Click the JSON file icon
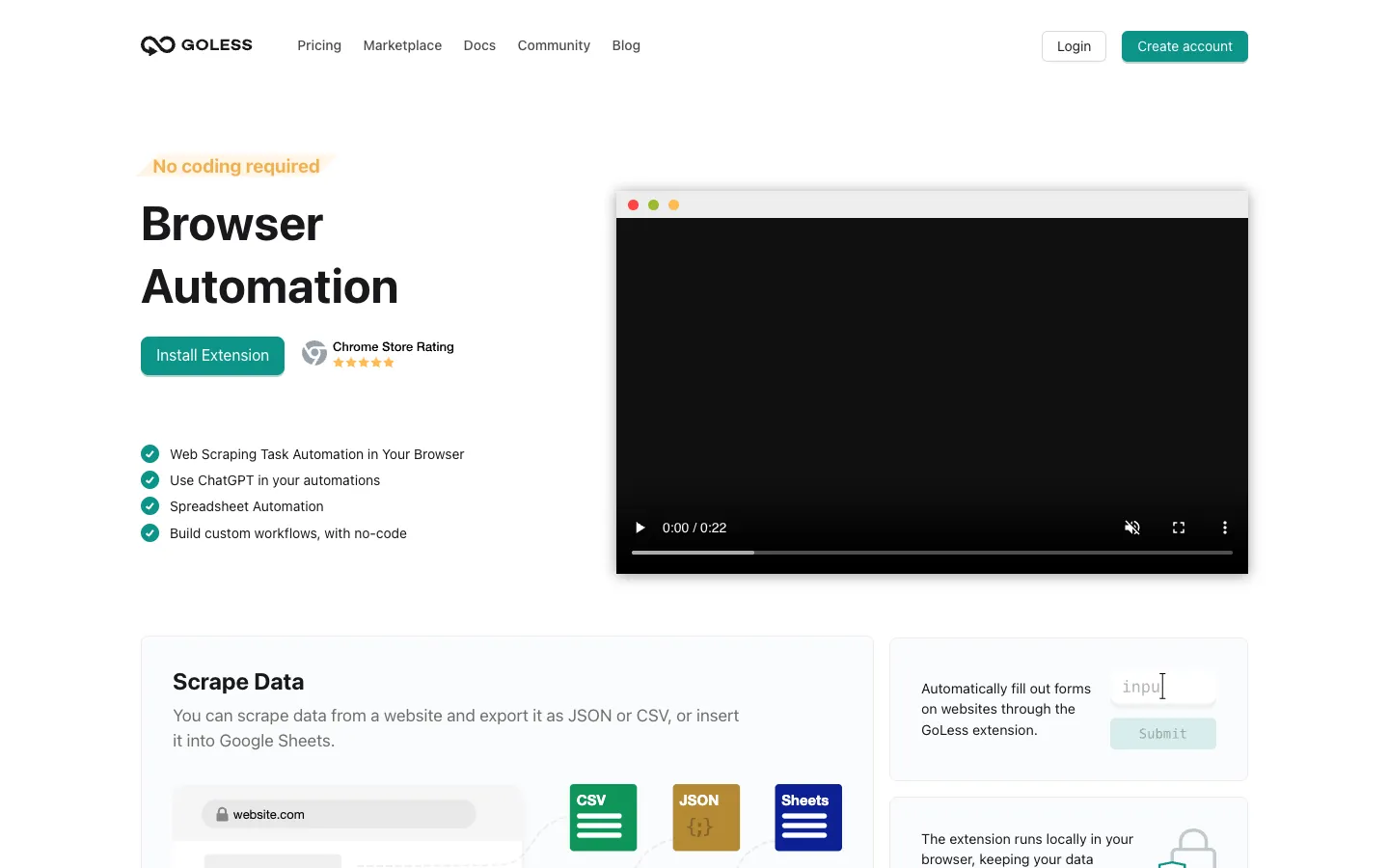 pyautogui.click(x=706, y=818)
